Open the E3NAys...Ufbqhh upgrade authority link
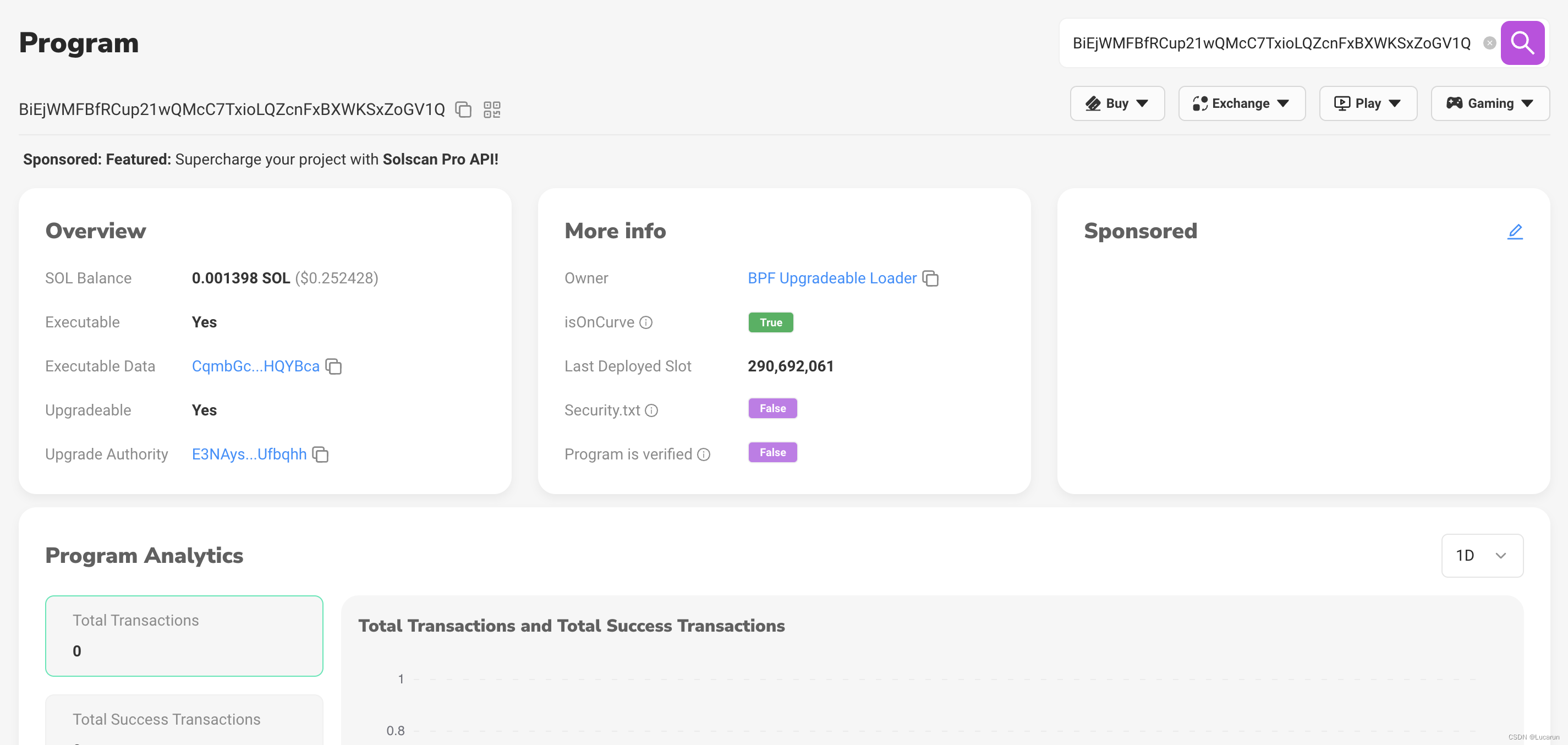This screenshot has height=745, width=1568. 249,454
